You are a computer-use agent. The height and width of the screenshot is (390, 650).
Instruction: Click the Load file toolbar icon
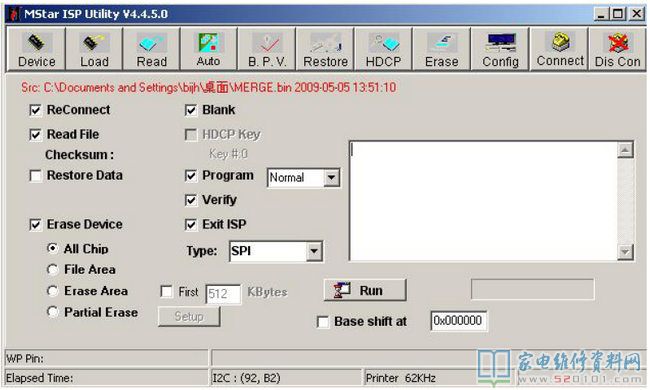pyautogui.click(x=94, y=43)
